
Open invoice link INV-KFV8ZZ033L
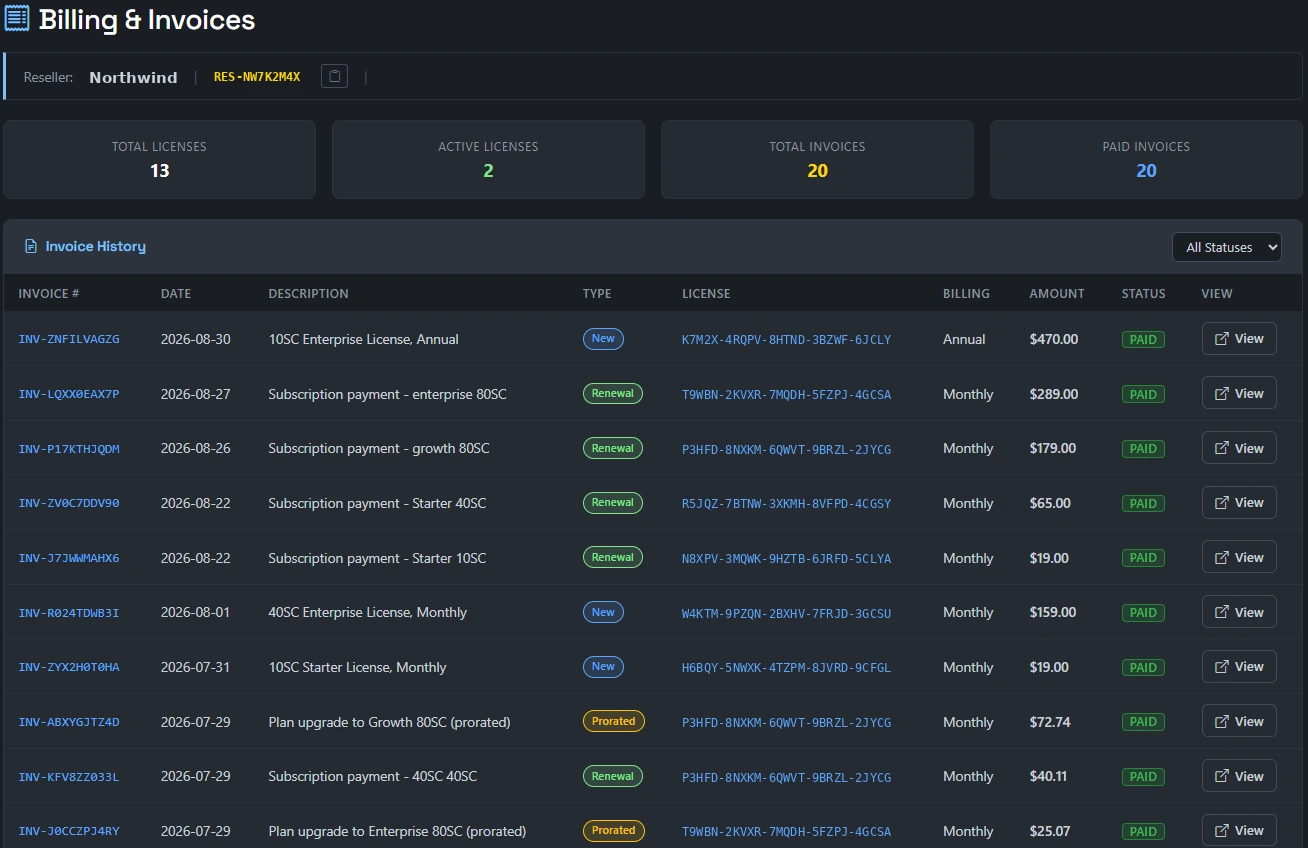click(x=69, y=777)
